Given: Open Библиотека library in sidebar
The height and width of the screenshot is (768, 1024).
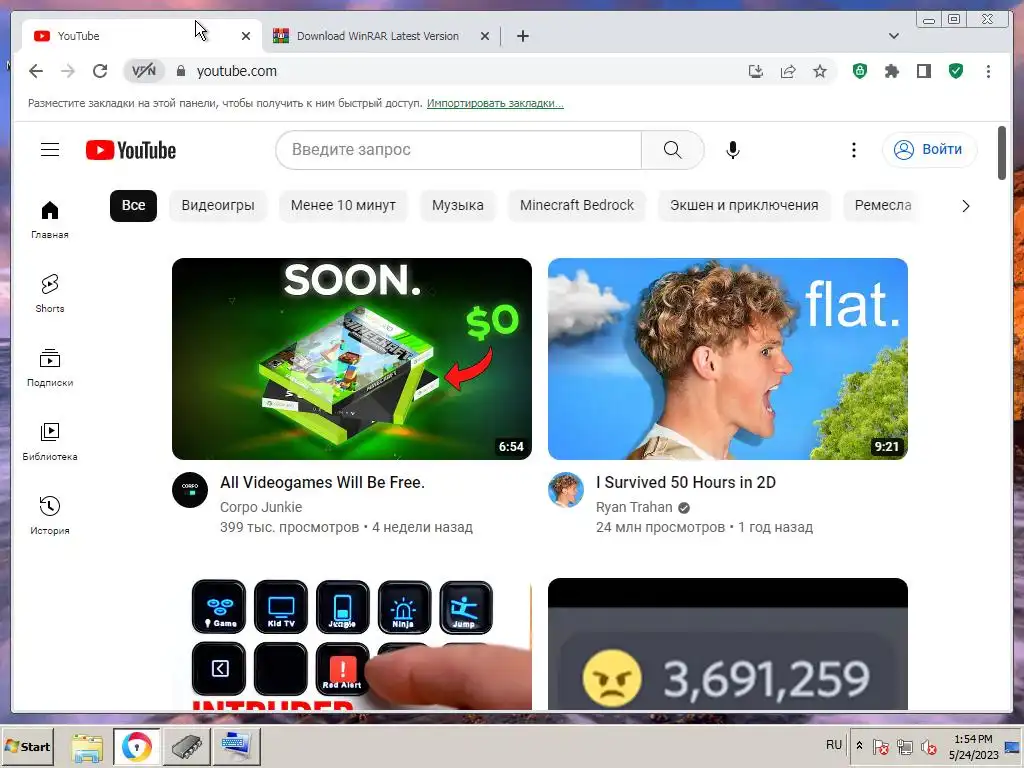Looking at the screenshot, I should [x=50, y=441].
